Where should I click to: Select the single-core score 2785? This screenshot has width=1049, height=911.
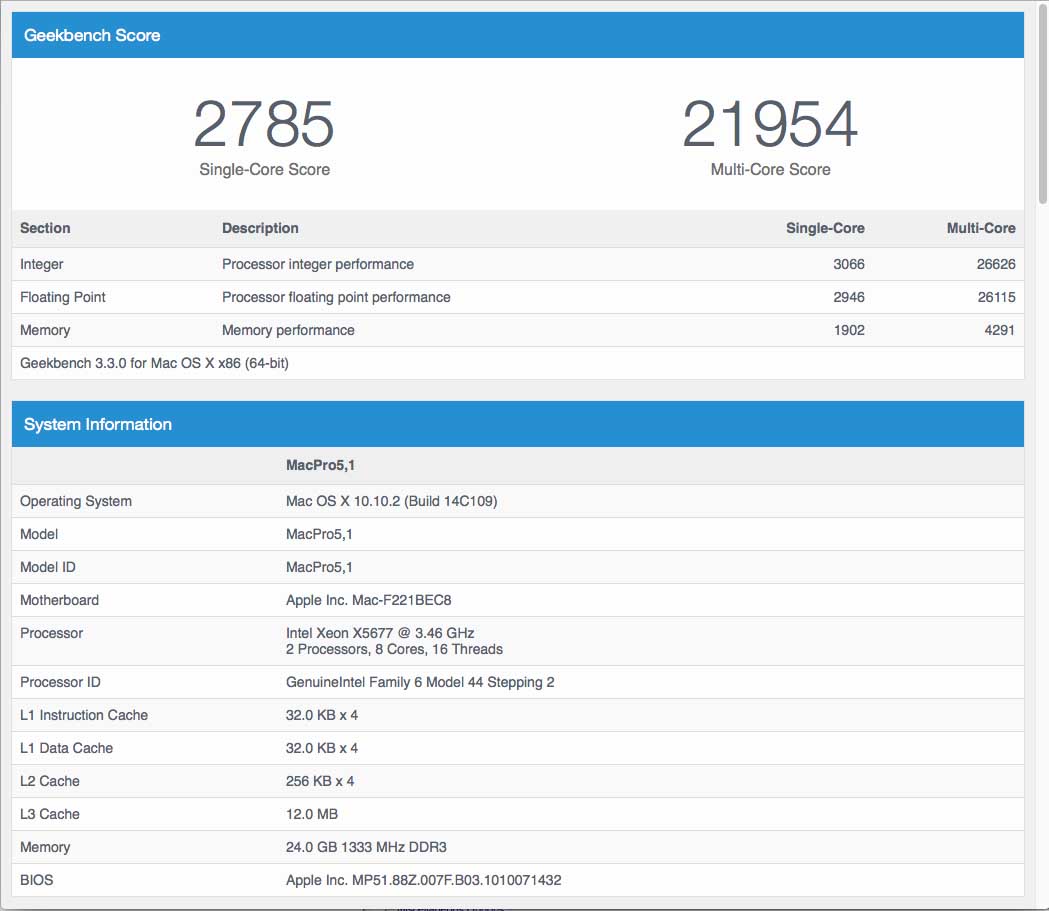[x=264, y=124]
